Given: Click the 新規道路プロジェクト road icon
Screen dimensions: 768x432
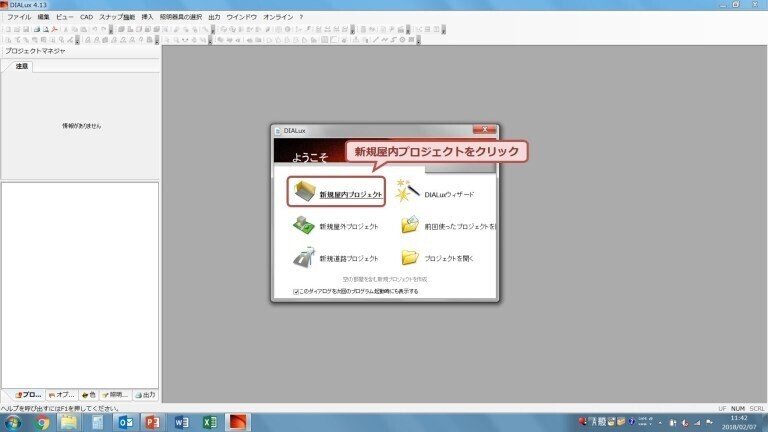Looking at the screenshot, I should tap(304, 257).
